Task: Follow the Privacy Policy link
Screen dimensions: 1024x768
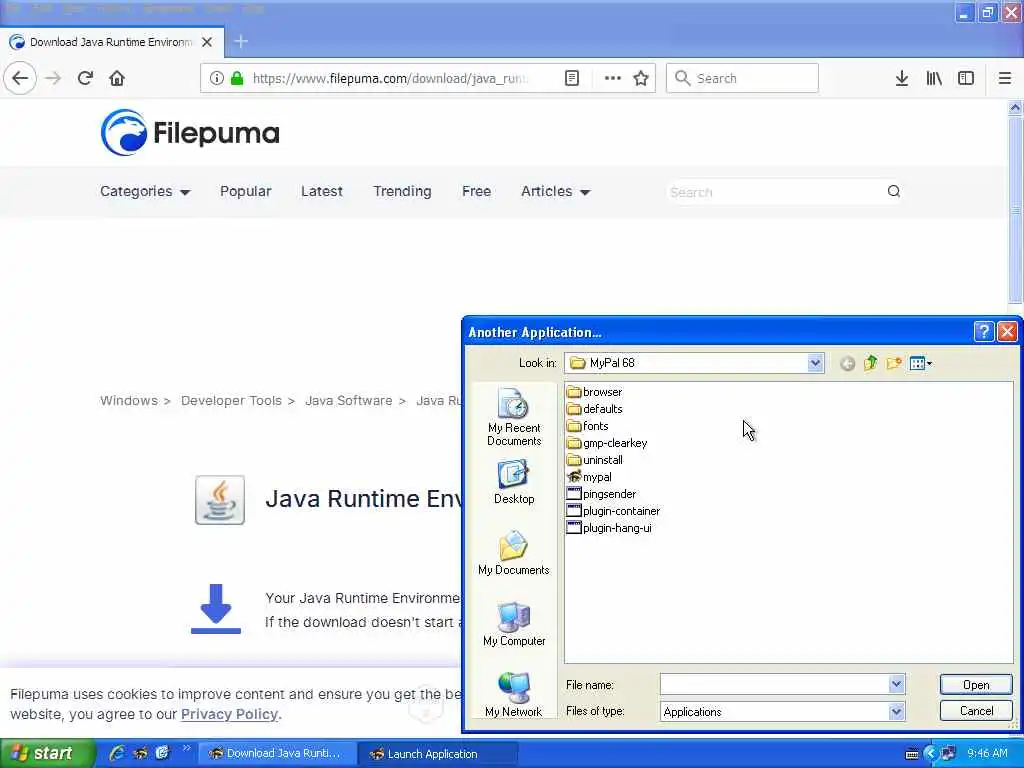Action: (x=229, y=714)
